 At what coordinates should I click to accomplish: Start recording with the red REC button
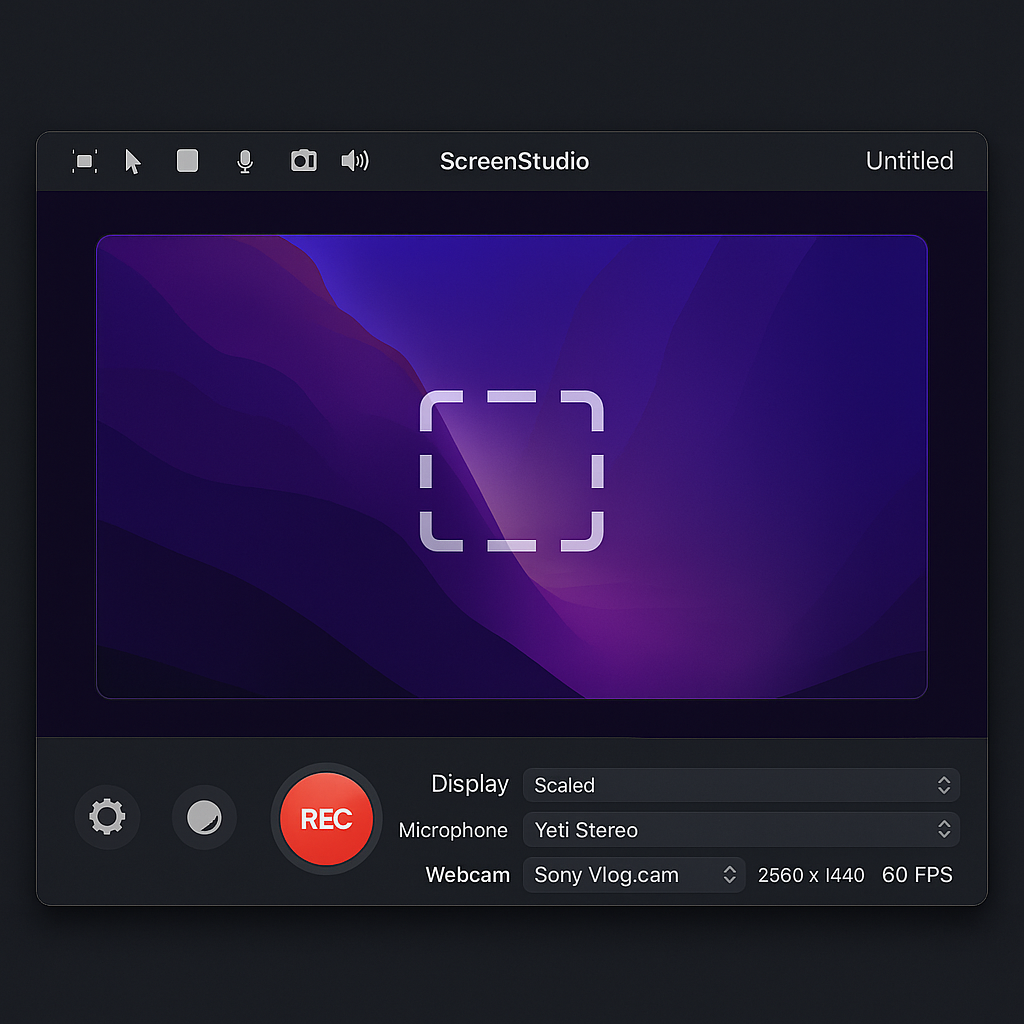click(x=326, y=819)
